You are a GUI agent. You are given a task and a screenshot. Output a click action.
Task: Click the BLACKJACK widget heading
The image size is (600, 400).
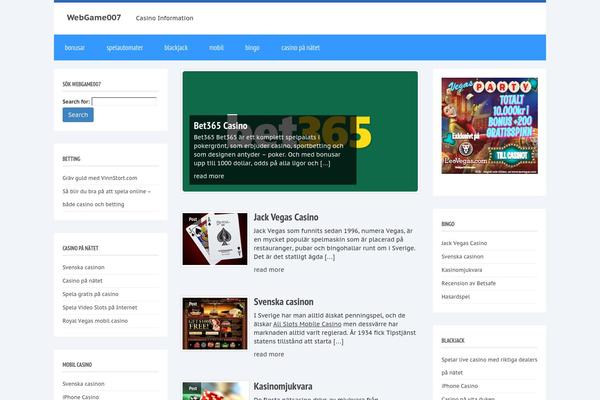453,340
